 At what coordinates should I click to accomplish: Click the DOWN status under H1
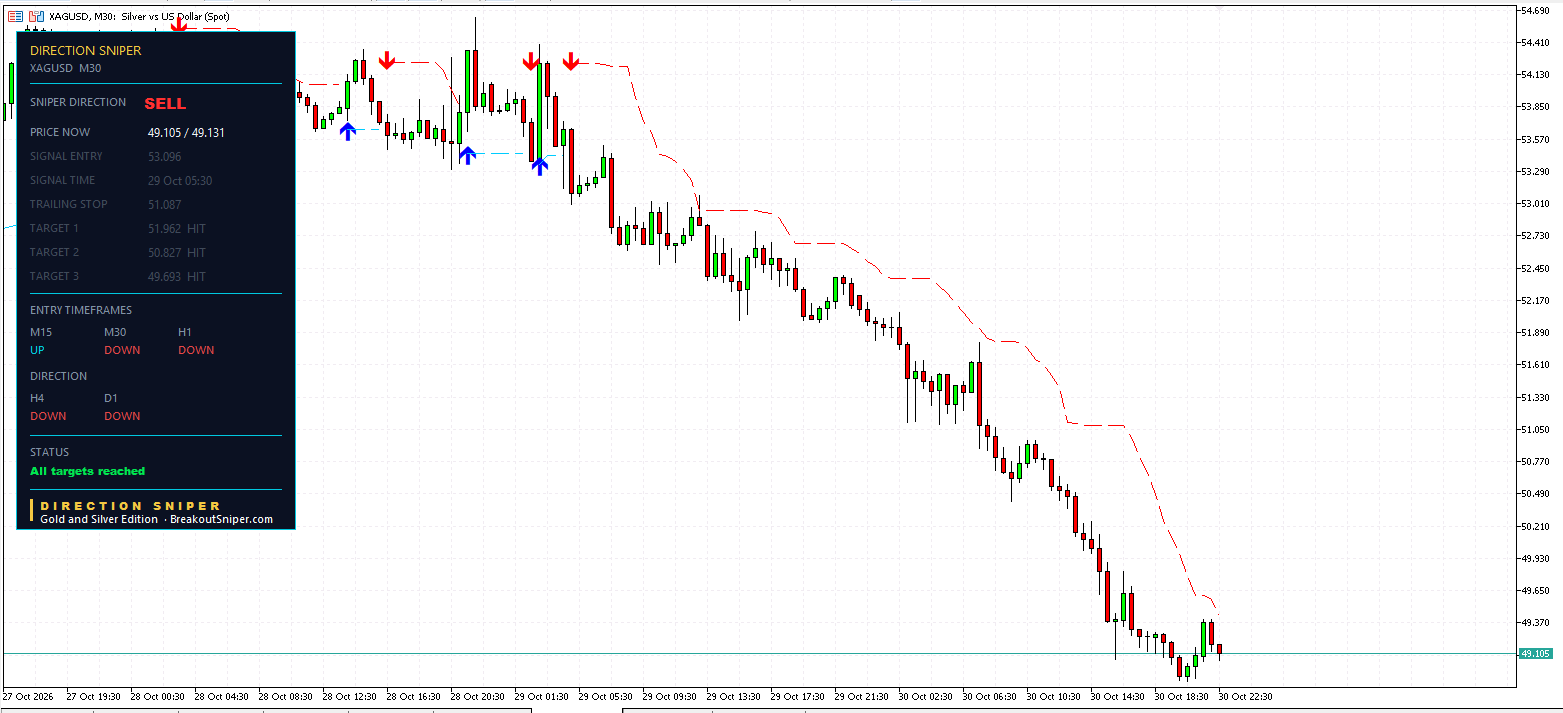click(x=196, y=350)
